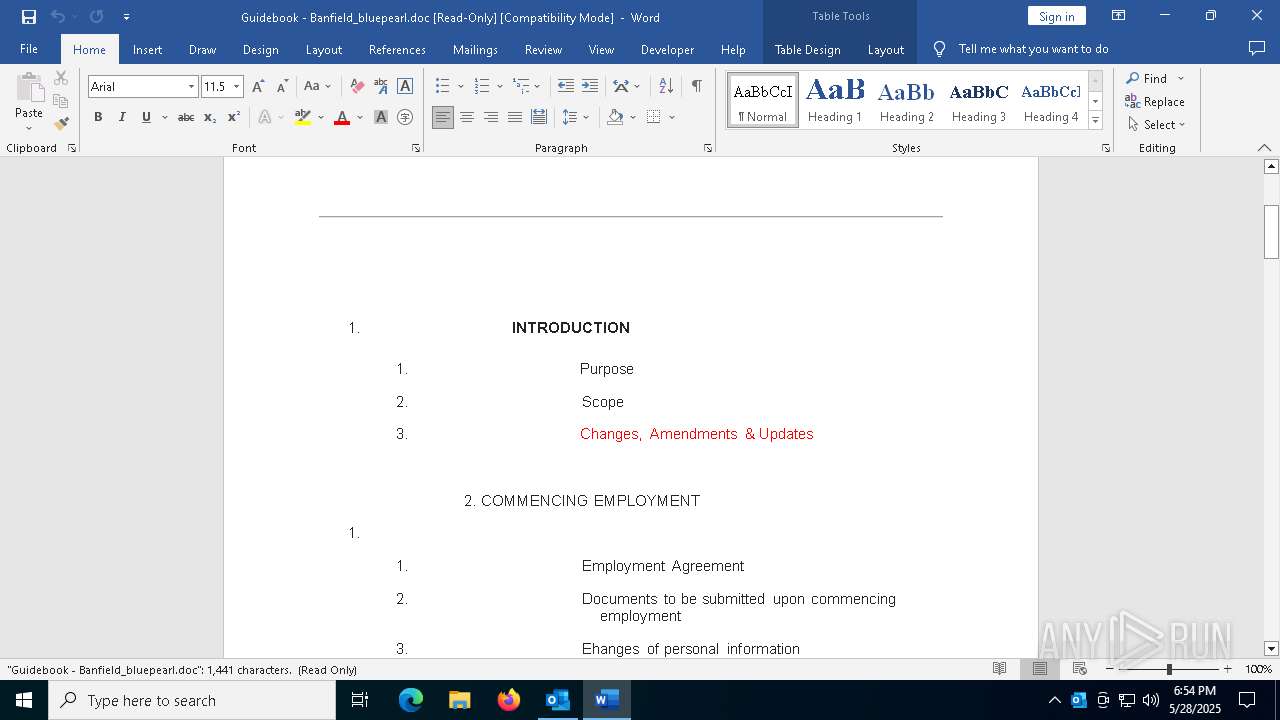Apply the Heading 3 style

979,100
